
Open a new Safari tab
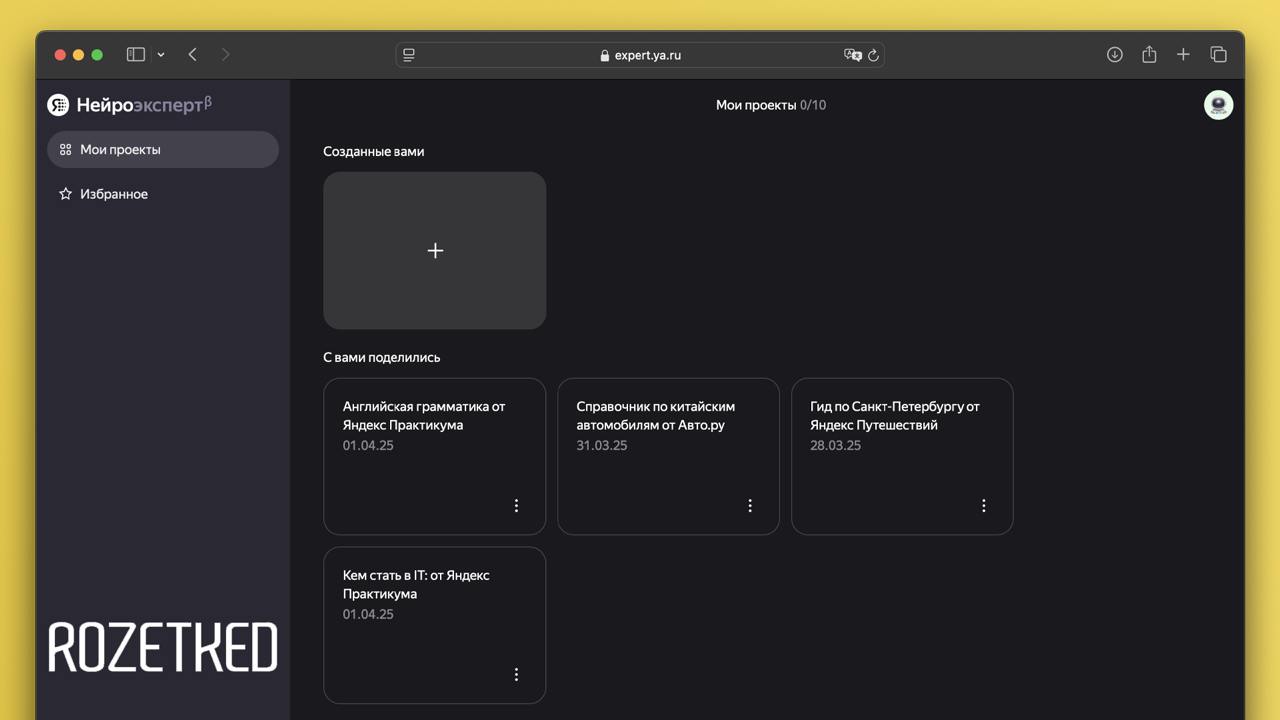point(1183,55)
